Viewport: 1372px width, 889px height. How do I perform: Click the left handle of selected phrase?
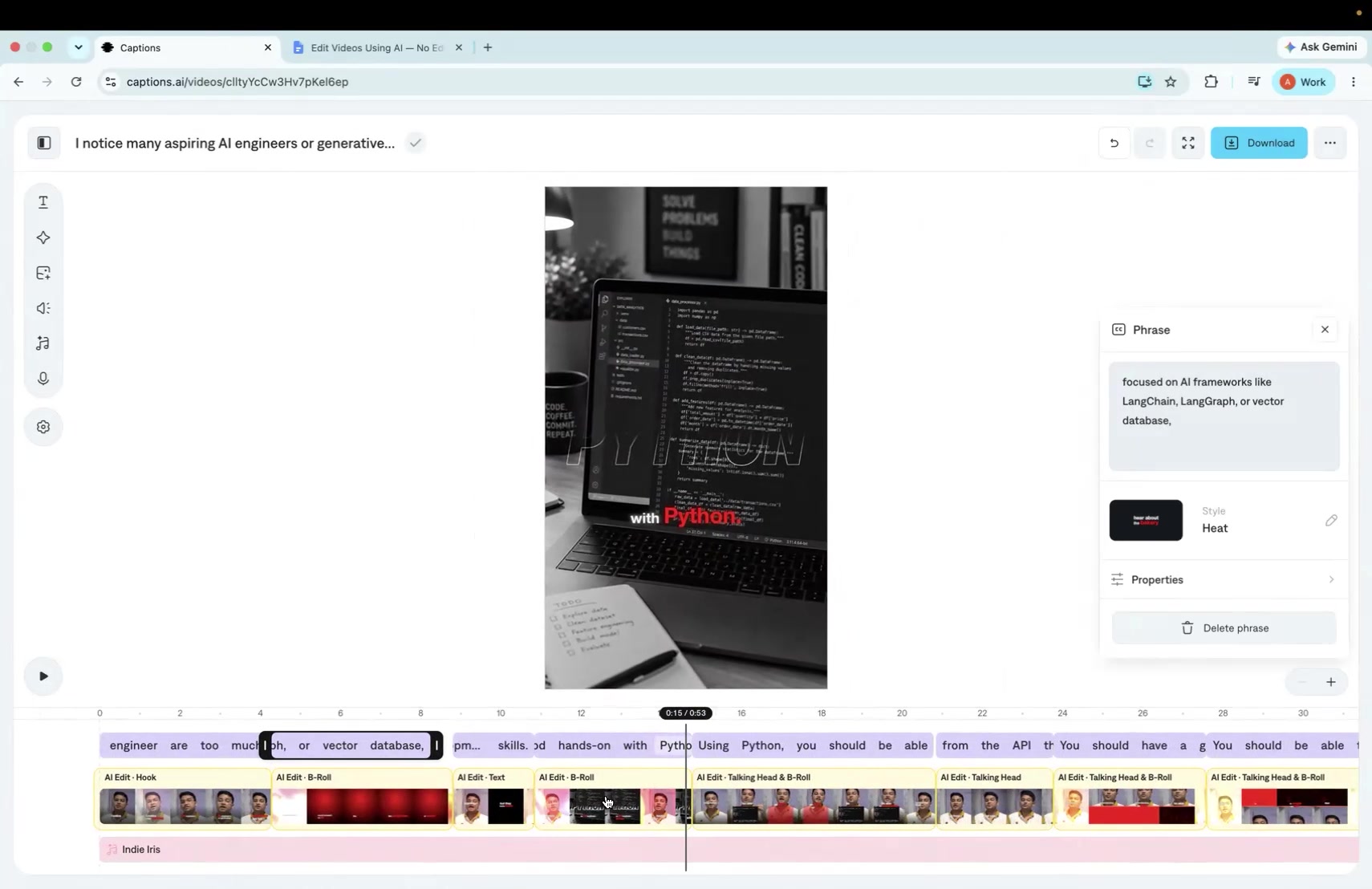[266, 745]
